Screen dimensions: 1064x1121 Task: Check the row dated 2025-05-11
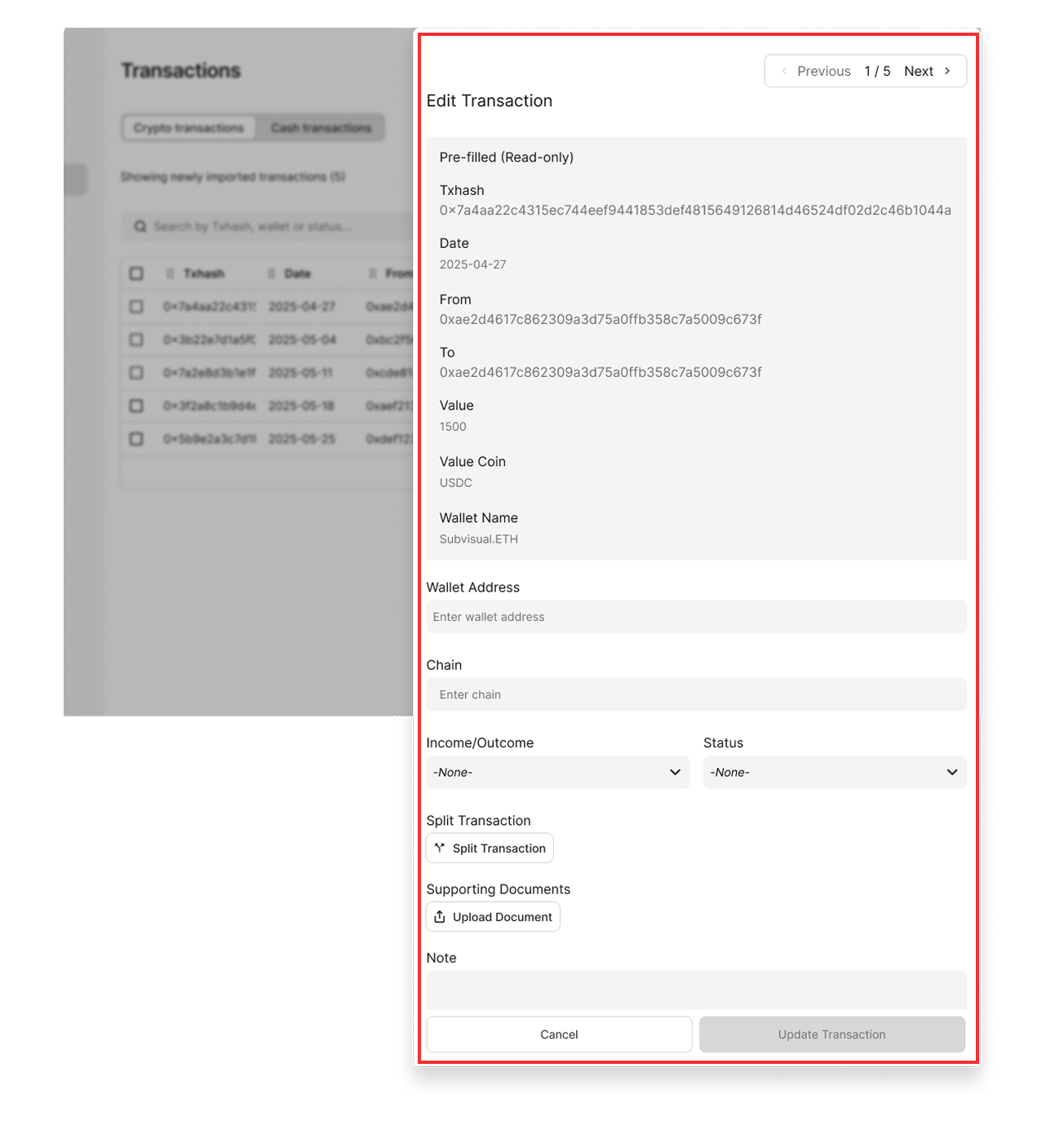point(136,373)
